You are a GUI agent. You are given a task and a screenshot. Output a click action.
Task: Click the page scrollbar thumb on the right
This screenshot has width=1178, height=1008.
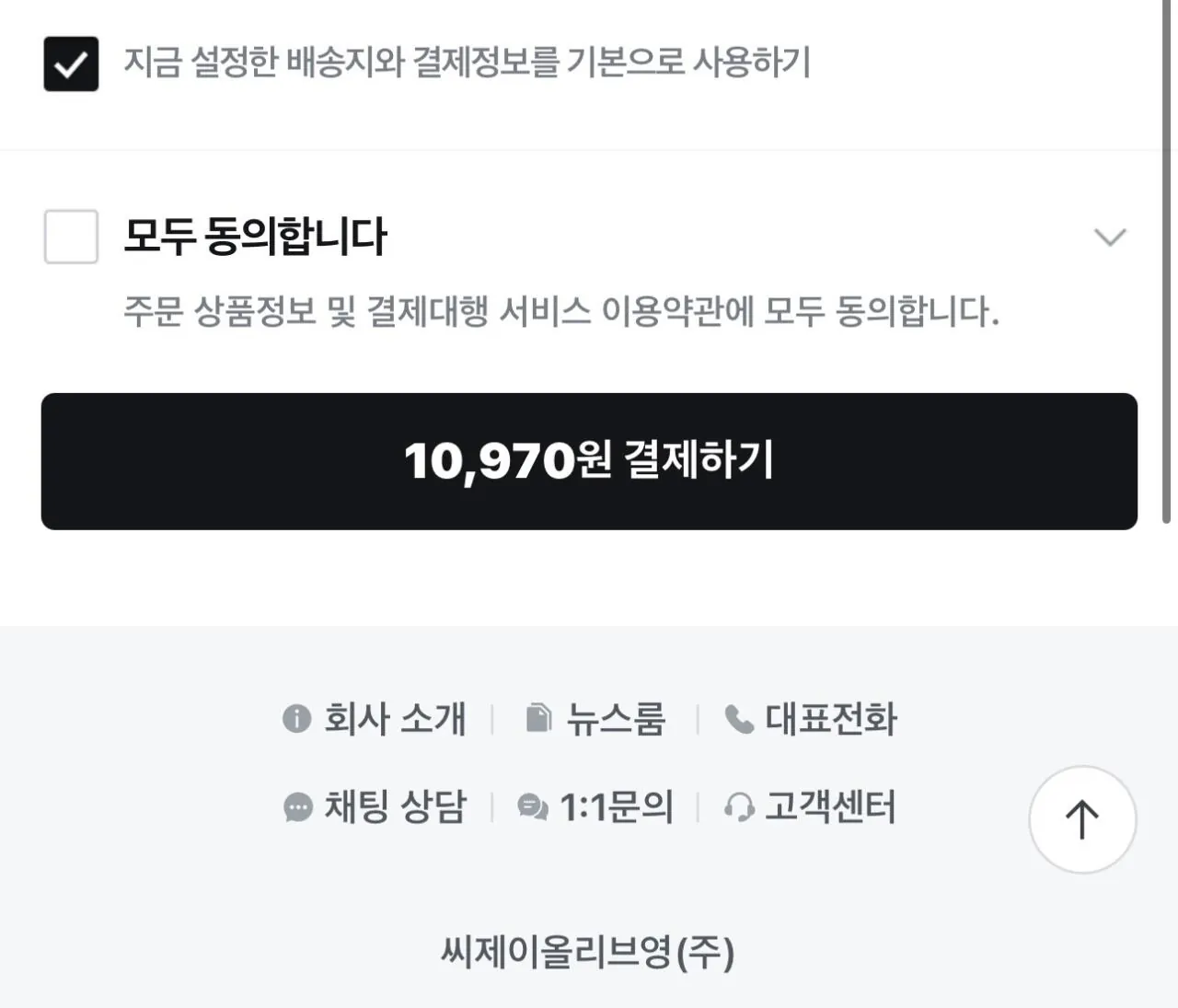(x=1167, y=262)
